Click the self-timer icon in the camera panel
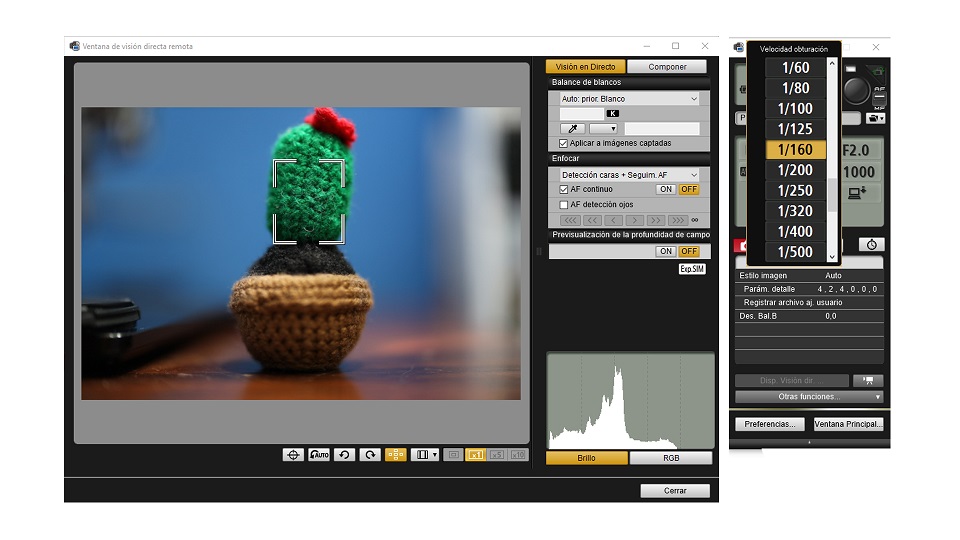The image size is (960, 540). pos(871,244)
